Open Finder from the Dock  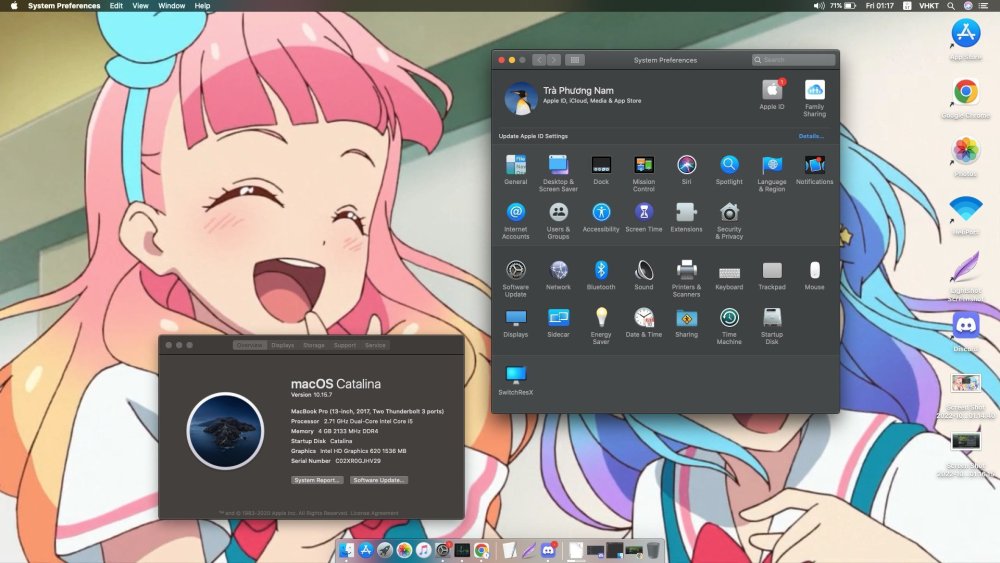tap(346, 550)
